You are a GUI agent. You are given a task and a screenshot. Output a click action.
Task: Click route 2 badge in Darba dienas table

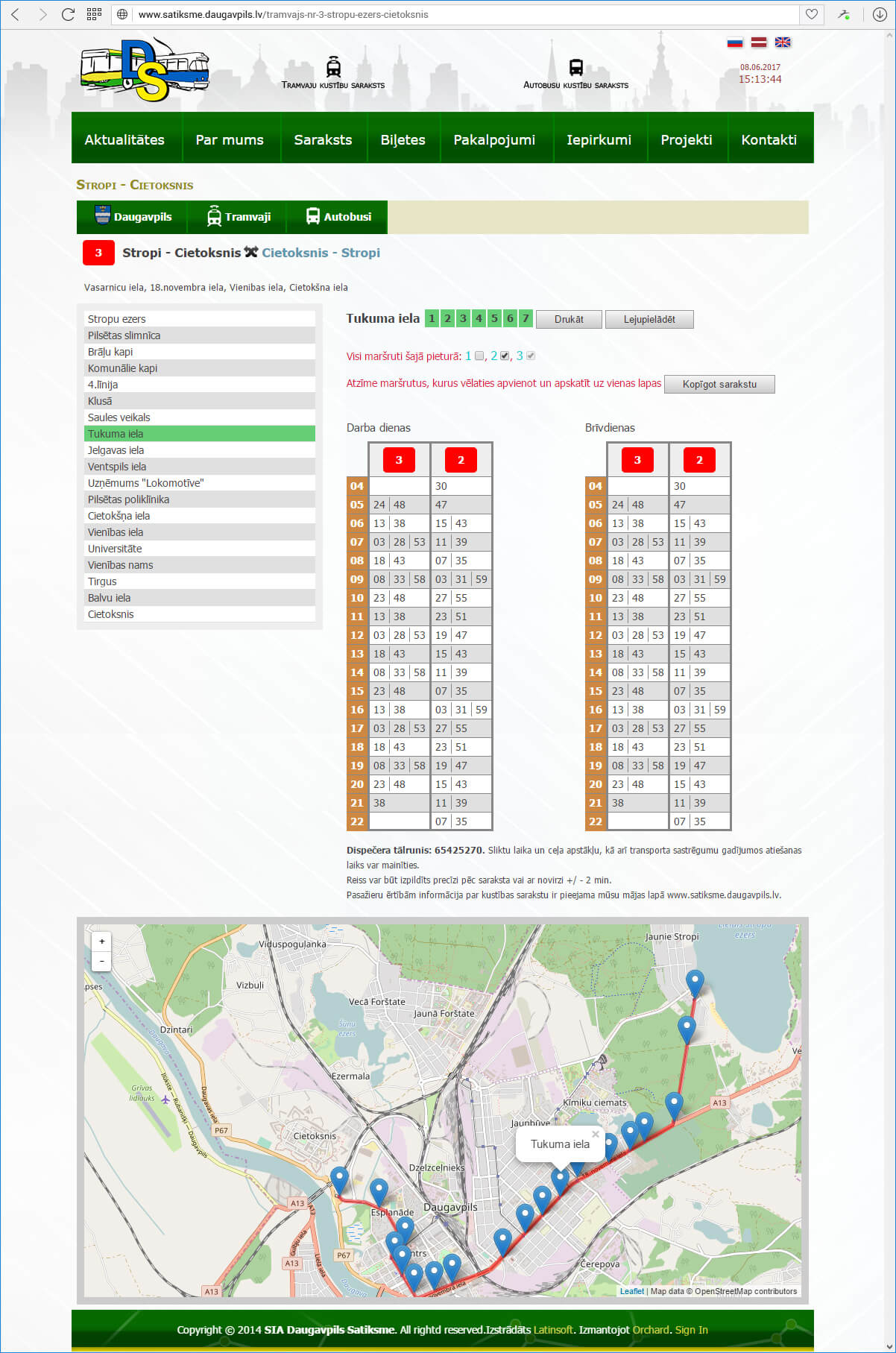pyautogui.click(x=461, y=460)
